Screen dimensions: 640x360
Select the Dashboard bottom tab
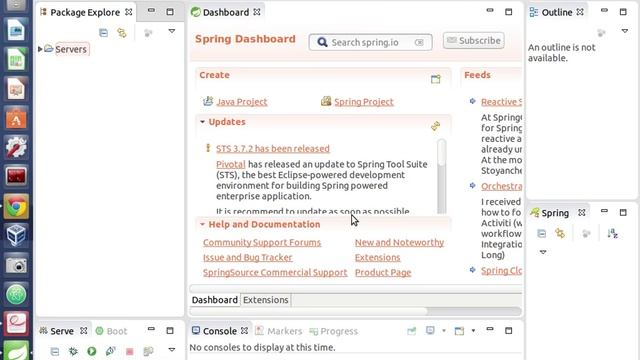click(x=215, y=300)
